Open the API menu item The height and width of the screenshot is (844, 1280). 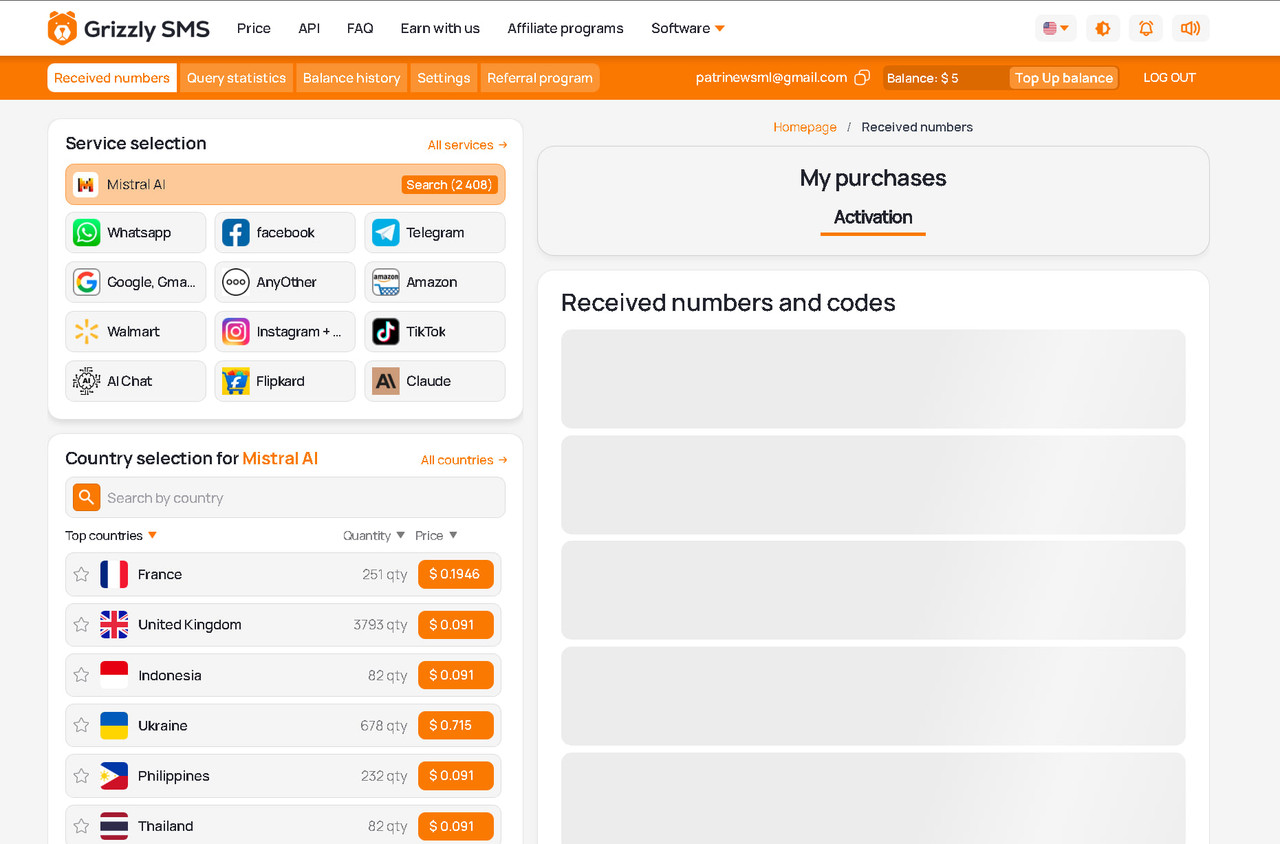[309, 28]
